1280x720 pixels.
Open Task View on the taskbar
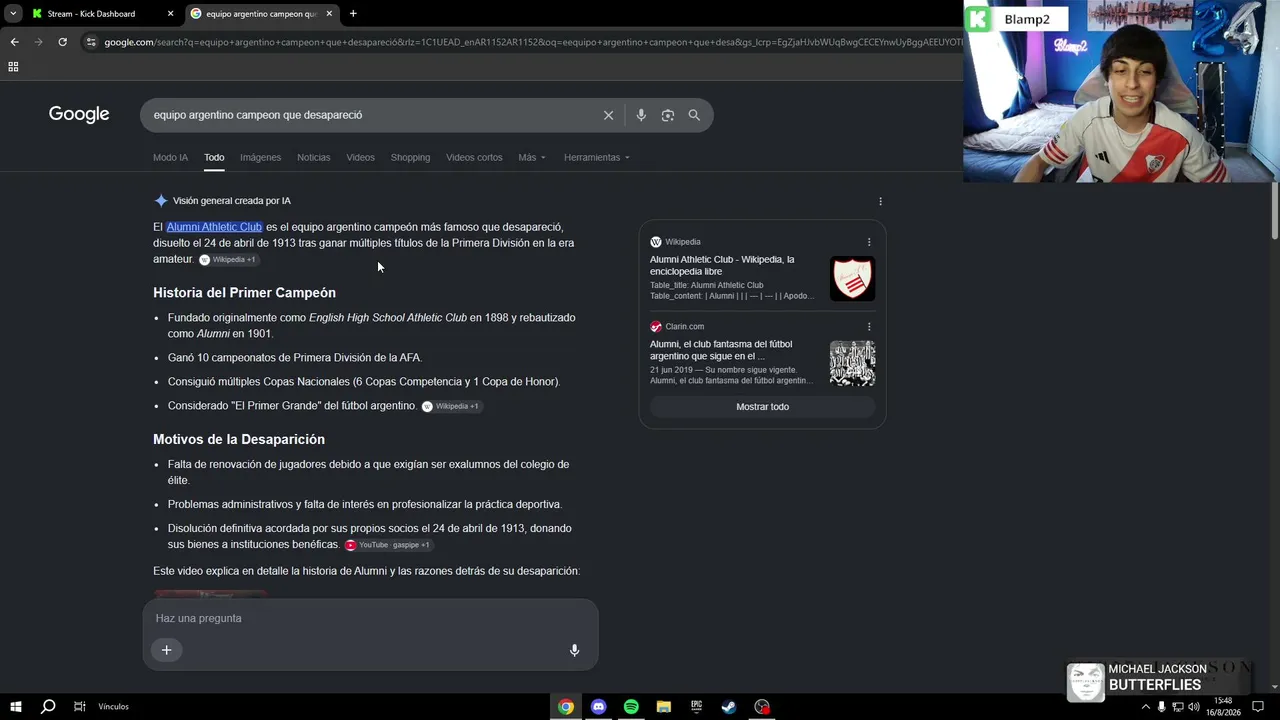[x=79, y=707]
